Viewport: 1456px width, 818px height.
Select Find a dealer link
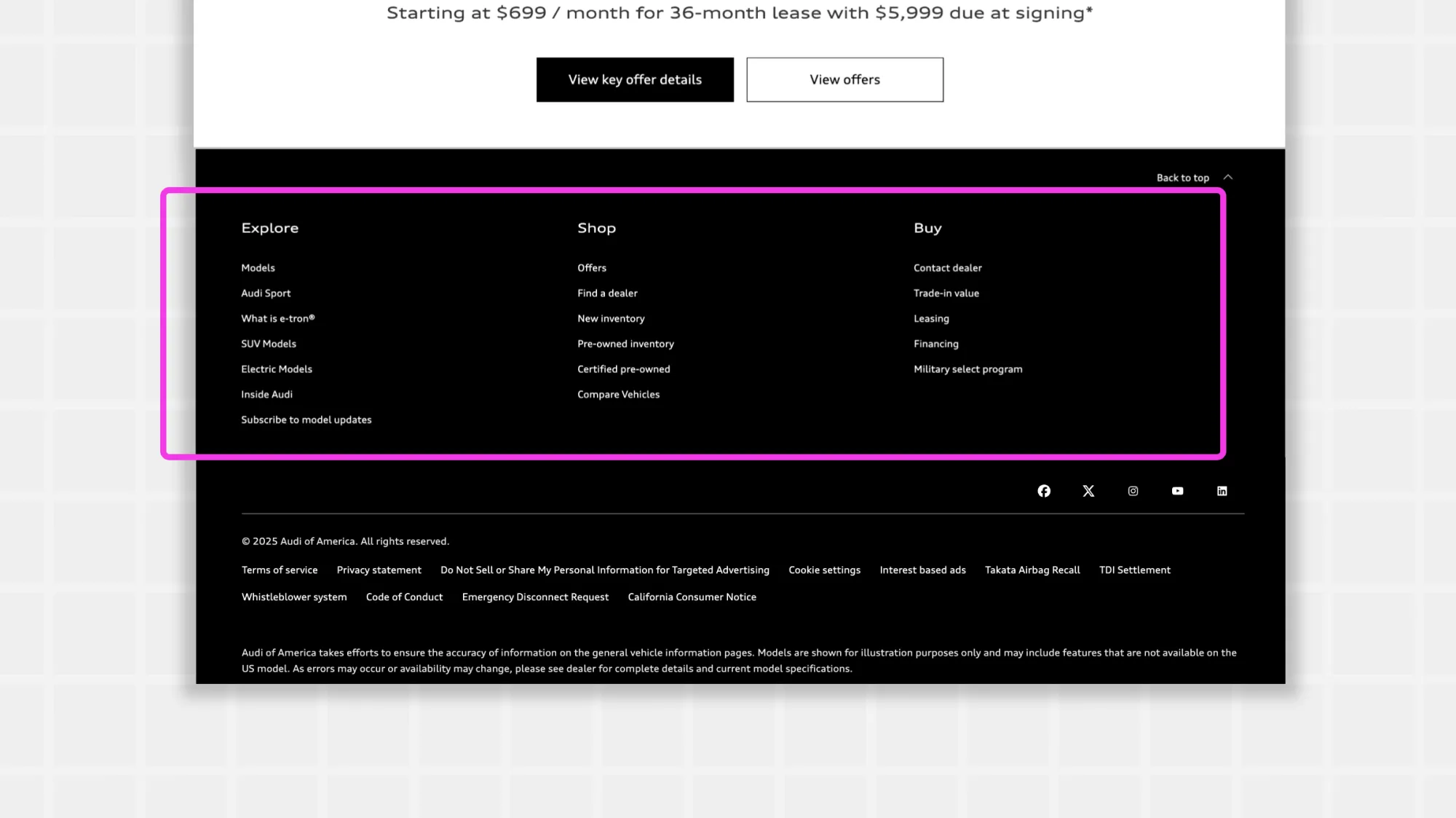607,294
